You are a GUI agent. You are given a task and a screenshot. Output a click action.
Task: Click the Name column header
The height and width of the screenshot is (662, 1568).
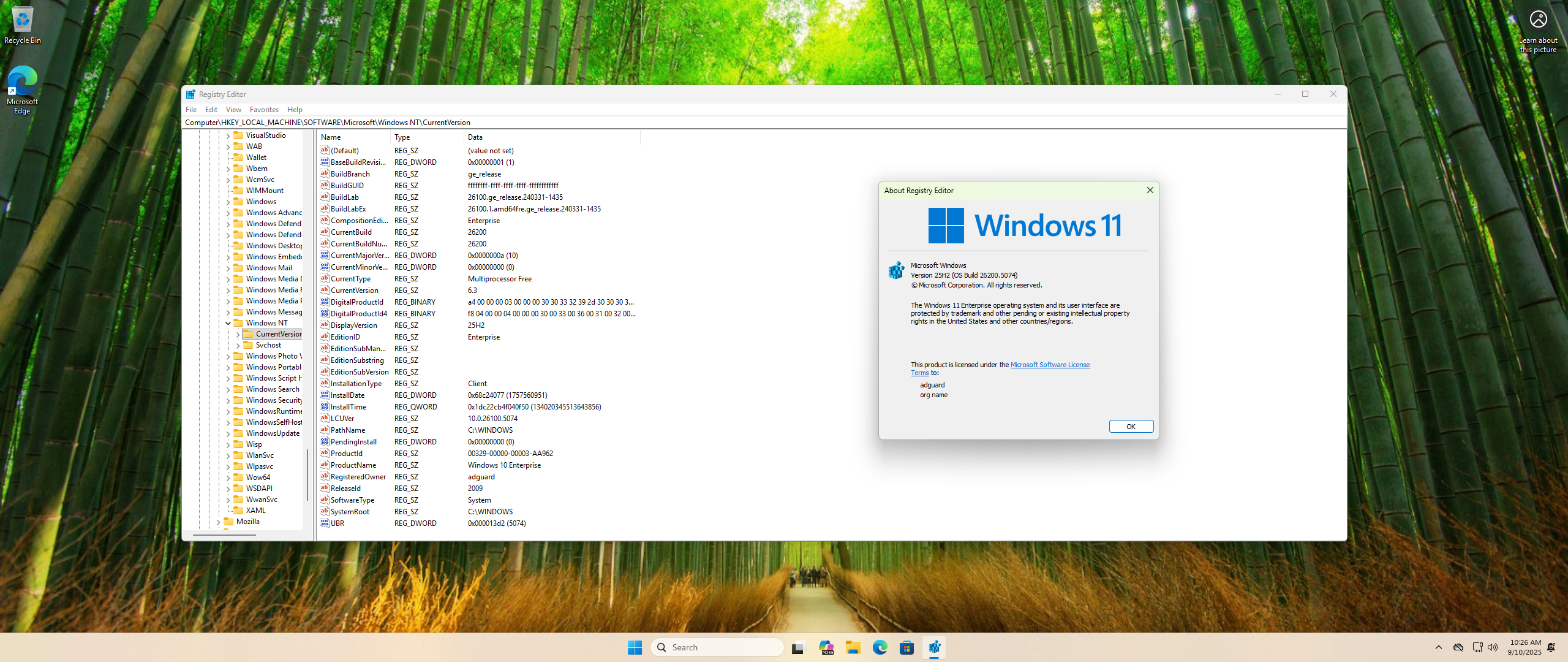point(353,137)
